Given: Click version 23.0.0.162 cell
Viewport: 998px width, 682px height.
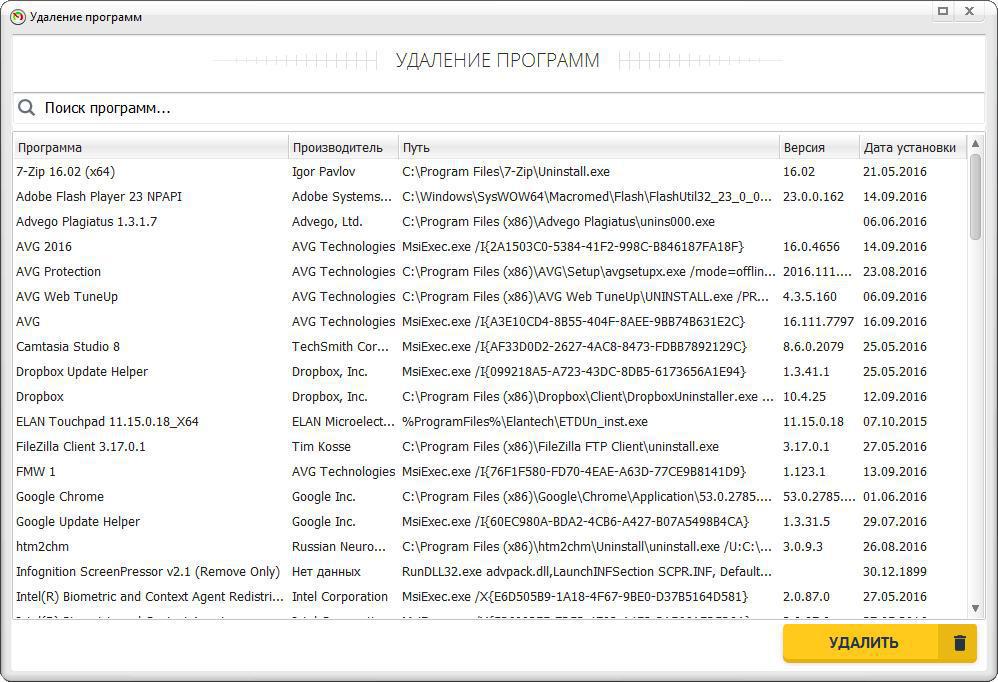Looking at the screenshot, I should (813, 197).
